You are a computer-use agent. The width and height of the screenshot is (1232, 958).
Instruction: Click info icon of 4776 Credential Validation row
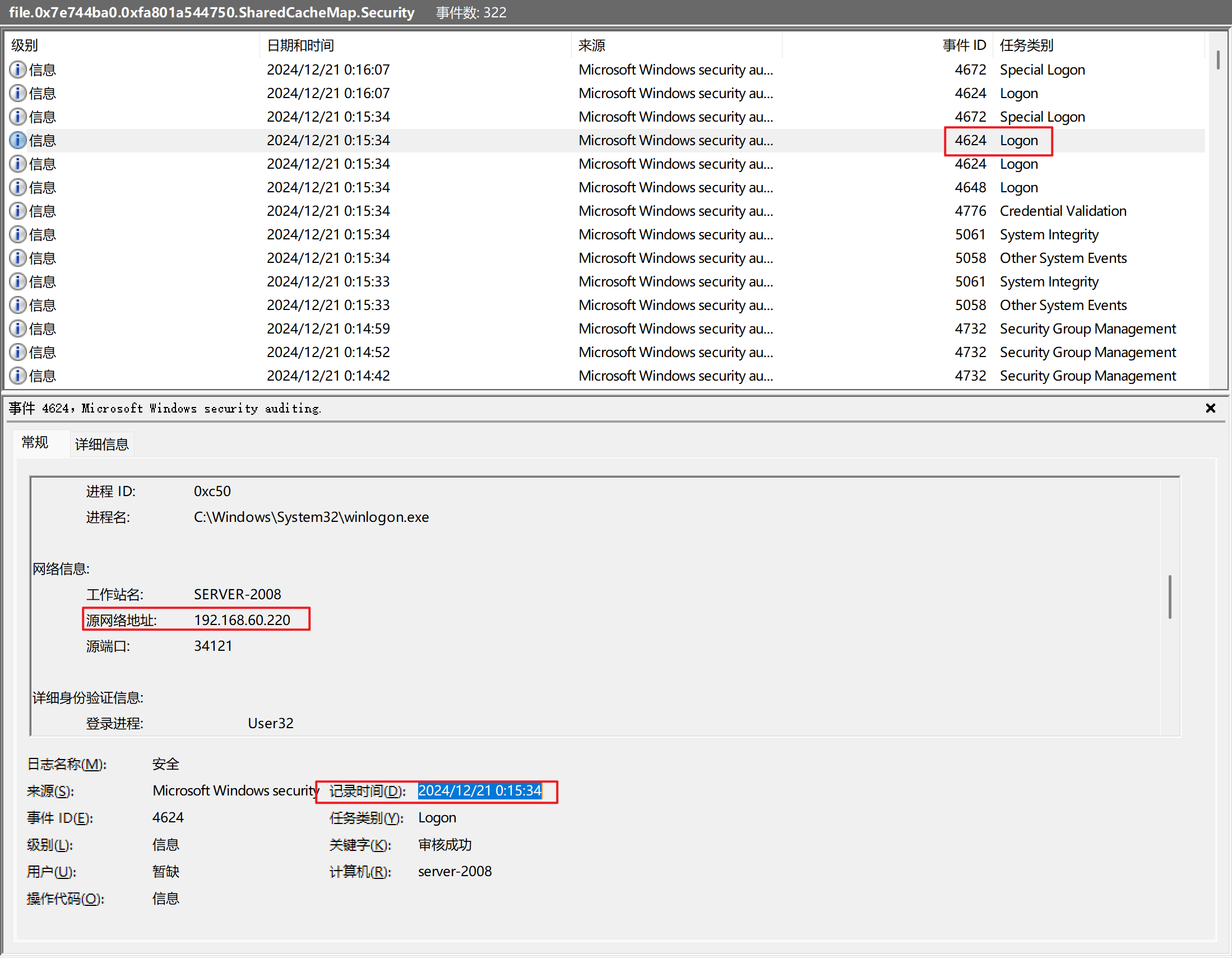(x=17, y=211)
